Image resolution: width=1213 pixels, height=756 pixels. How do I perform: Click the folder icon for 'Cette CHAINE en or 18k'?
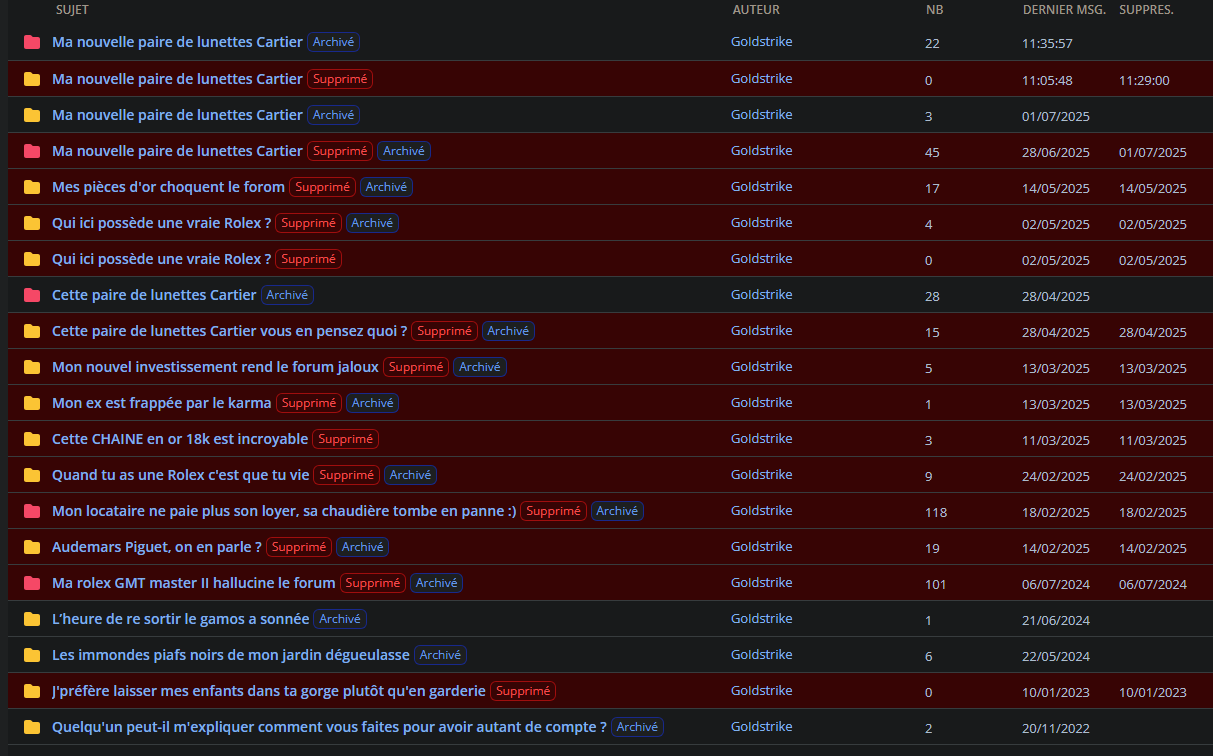point(32,439)
